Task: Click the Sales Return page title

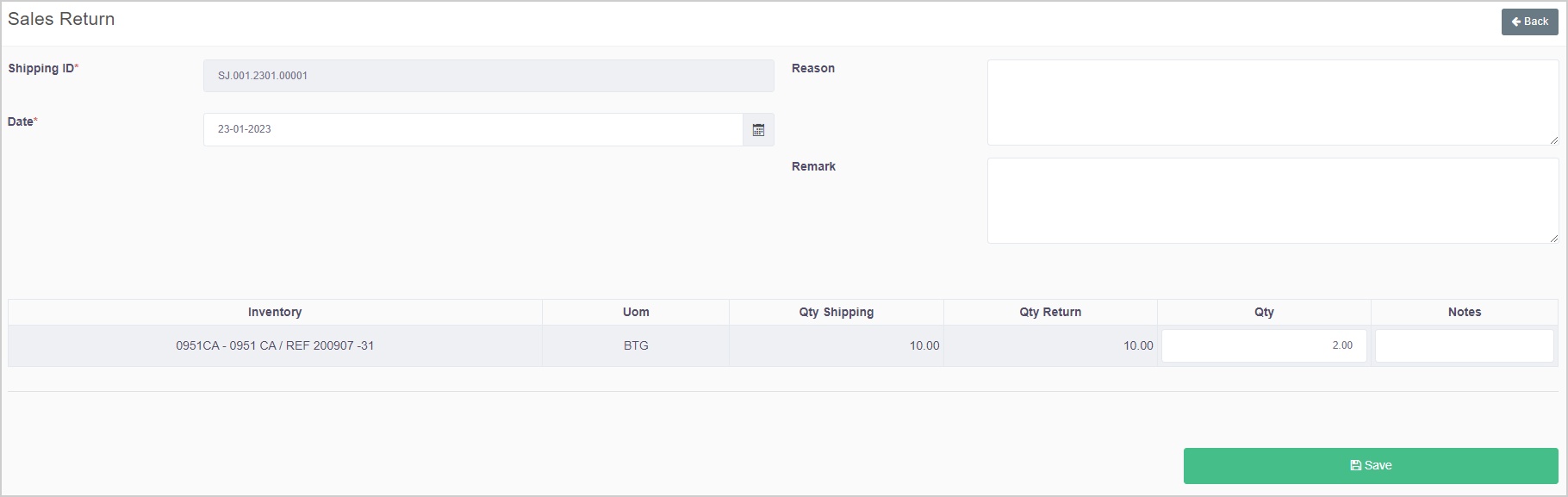Action: [61, 19]
